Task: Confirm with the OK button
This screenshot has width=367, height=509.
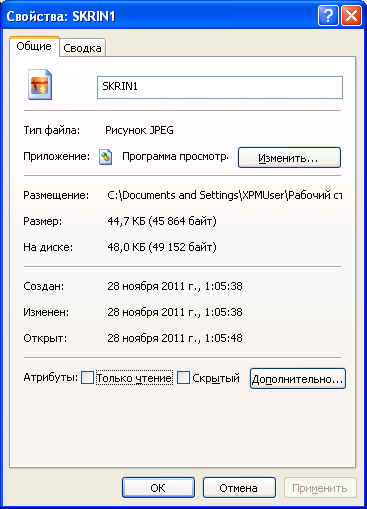Action: click(x=158, y=488)
